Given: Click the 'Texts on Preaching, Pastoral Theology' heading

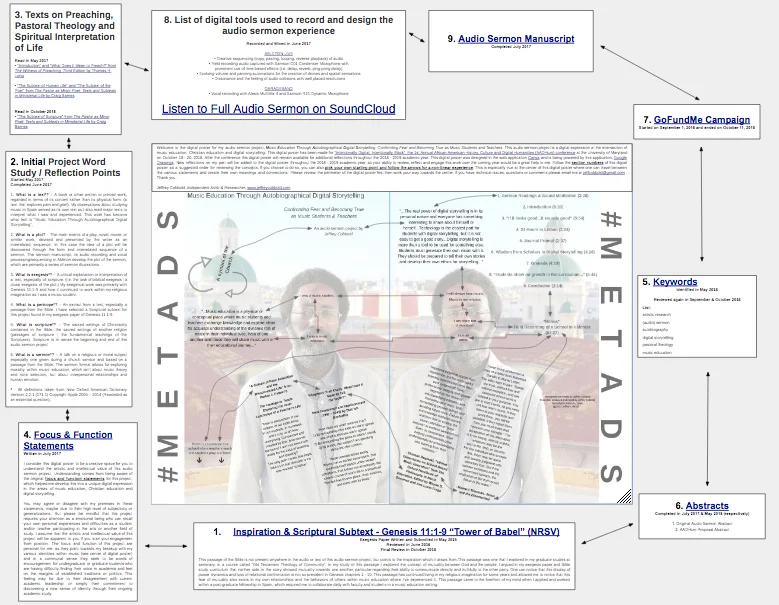Looking at the screenshot, I should coord(65,31).
